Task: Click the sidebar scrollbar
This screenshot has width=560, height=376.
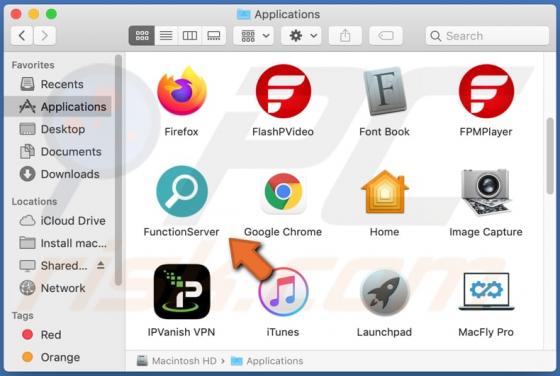Action: [118, 170]
